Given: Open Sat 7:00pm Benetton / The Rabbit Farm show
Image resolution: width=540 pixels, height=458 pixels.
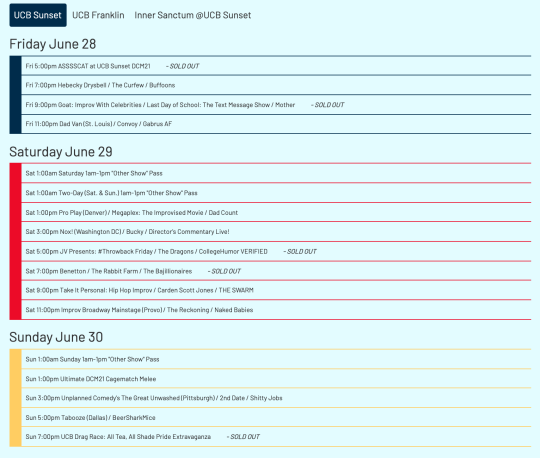Looking at the screenshot, I should tap(276, 271).
